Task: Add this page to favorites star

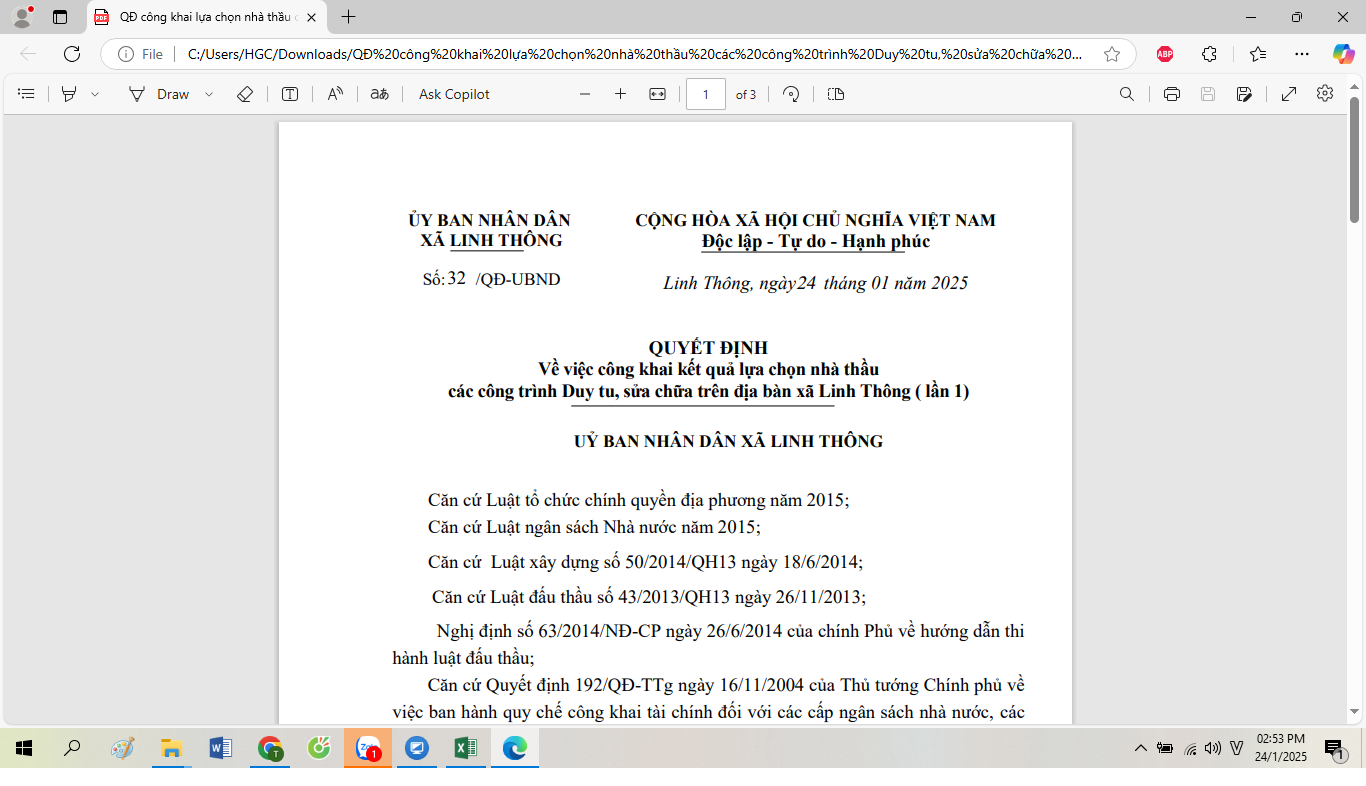Action: [x=1112, y=54]
